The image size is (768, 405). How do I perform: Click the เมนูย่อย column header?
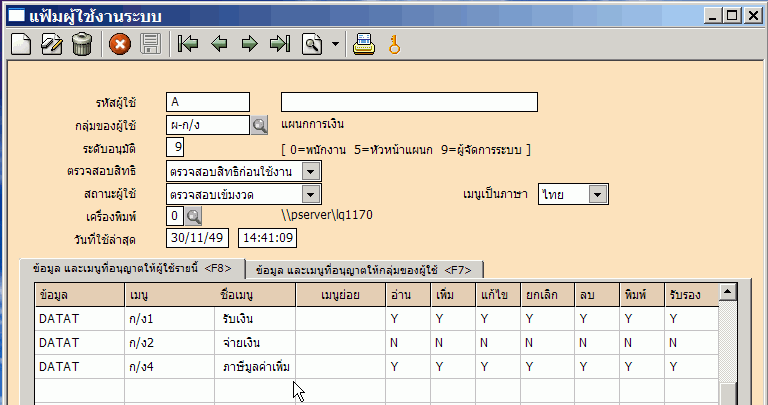coord(340,295)
